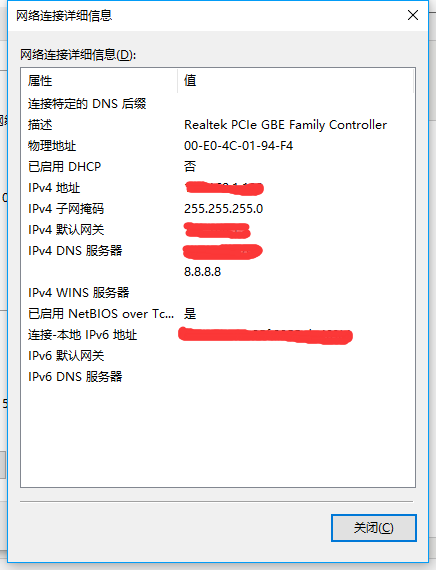Click Realtek PCIe GBE Family Controller value
Screen dimensions: 436x570
tap(285, 125)
